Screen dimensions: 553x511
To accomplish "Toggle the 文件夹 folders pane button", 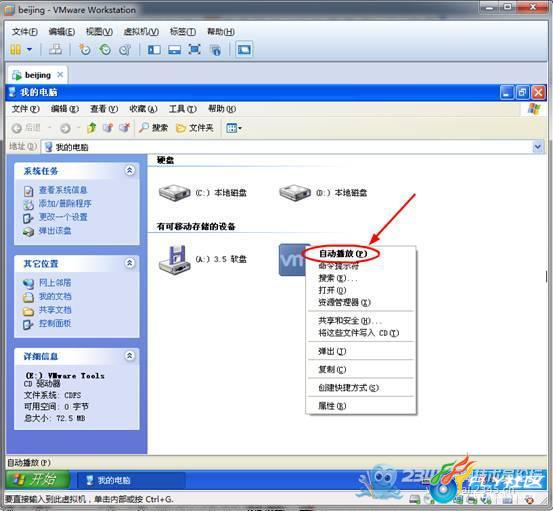I will [195, 128].
